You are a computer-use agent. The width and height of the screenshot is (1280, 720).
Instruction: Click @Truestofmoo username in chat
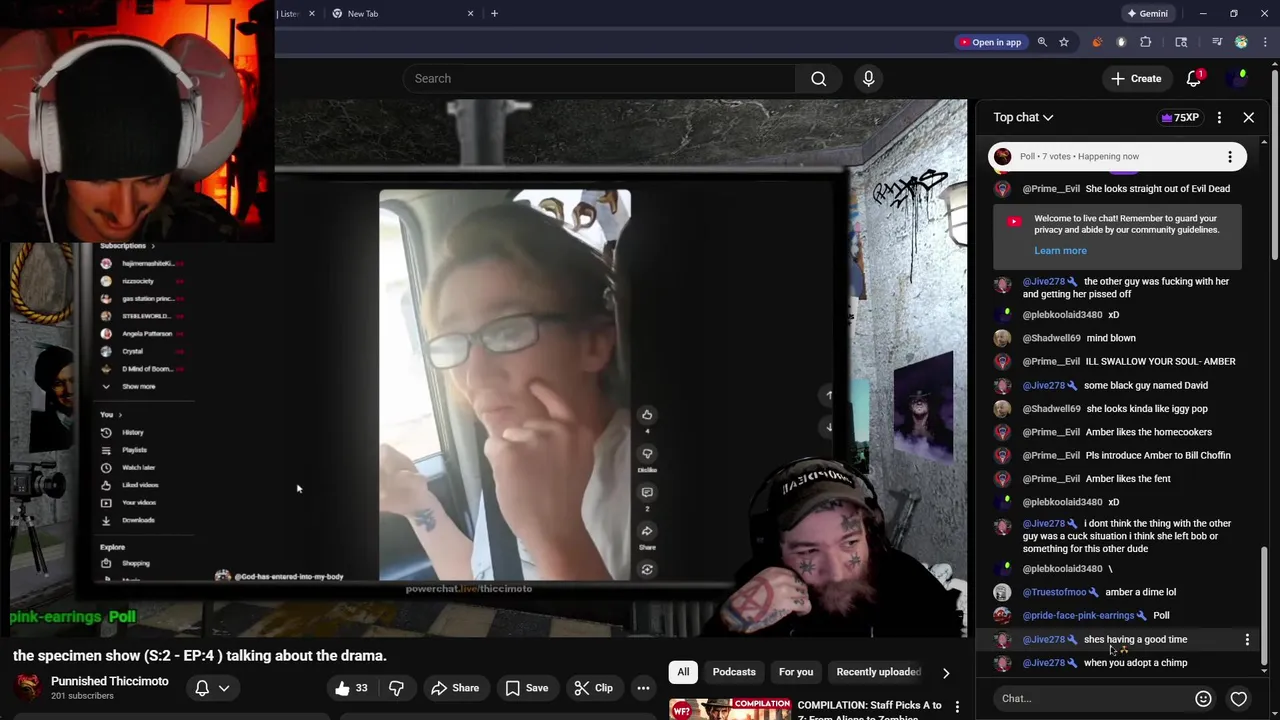tap(1054, 593)
